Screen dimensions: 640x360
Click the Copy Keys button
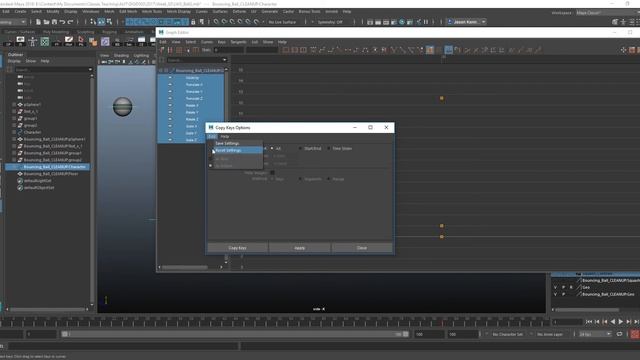click(238, 248)
